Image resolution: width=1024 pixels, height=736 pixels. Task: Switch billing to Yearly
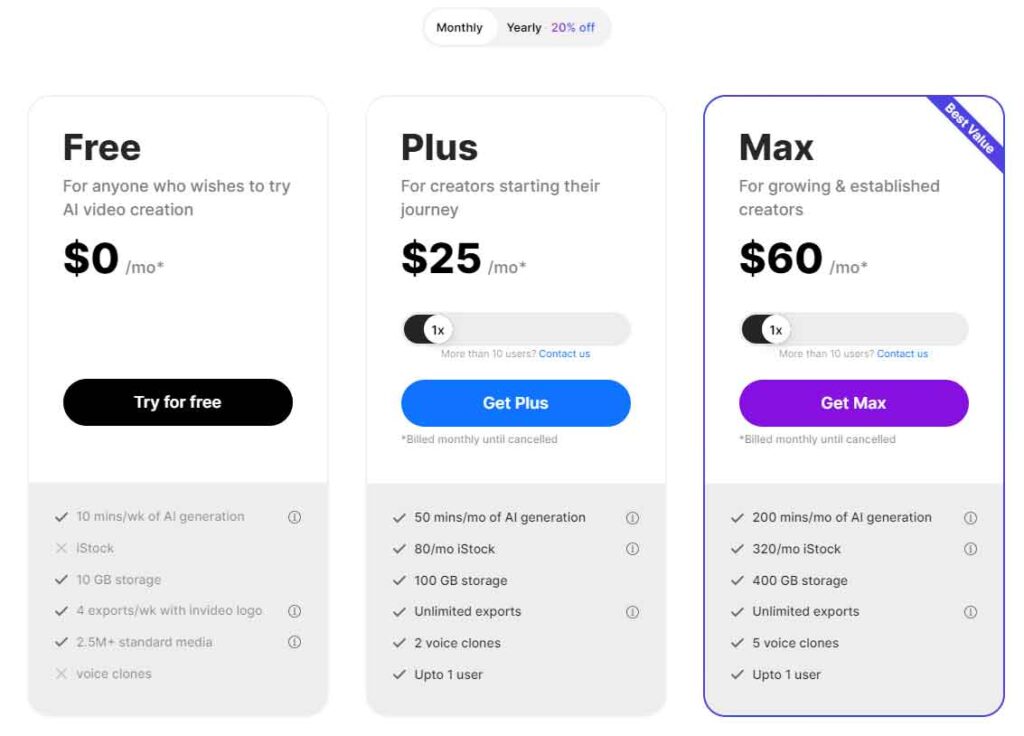pos(524,28)
